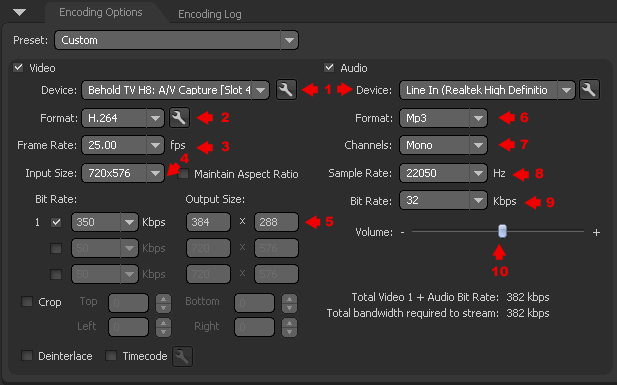Open the video Format dropdown
The image size is (617, 385).
click(x=123, y=118)
